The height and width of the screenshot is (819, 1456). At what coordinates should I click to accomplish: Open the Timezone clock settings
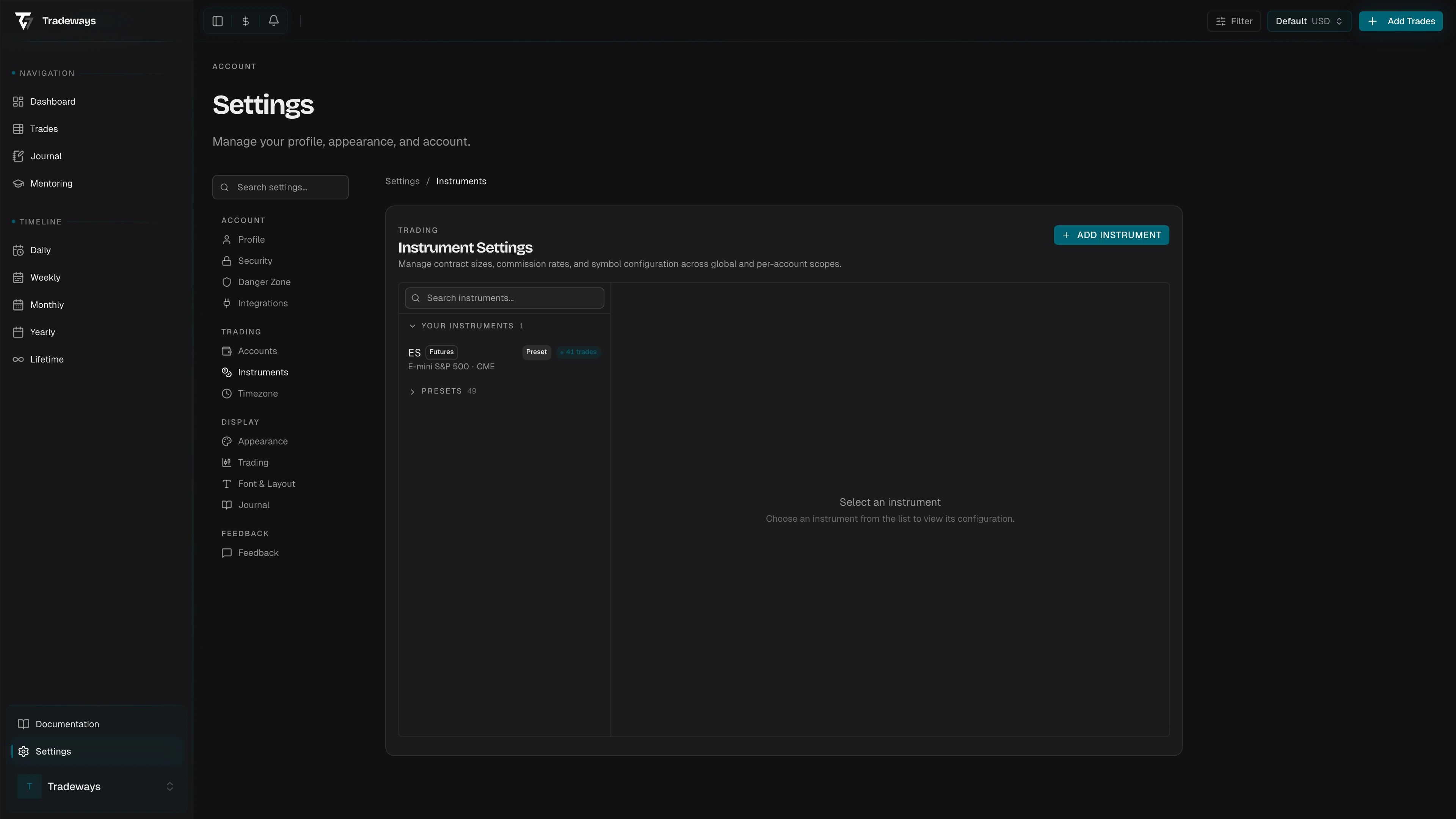click(x=227, y=394)
